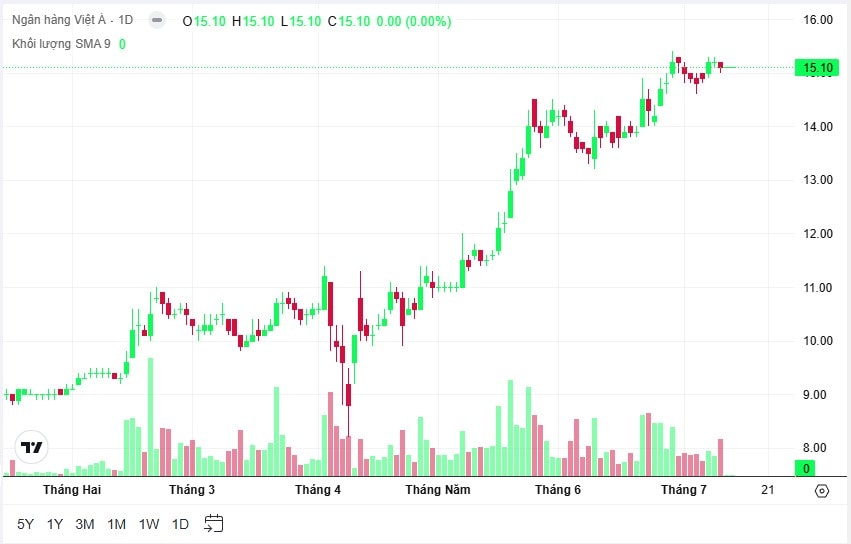Click the 1D interval label beside symbol name

click(125, 20)
